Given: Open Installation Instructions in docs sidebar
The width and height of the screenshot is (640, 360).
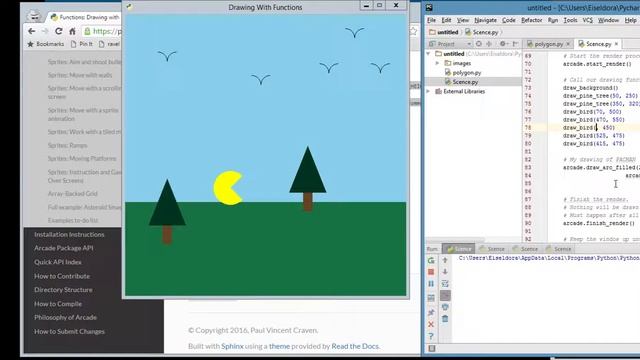Looking at the screenshot, I should coord(69,235).
